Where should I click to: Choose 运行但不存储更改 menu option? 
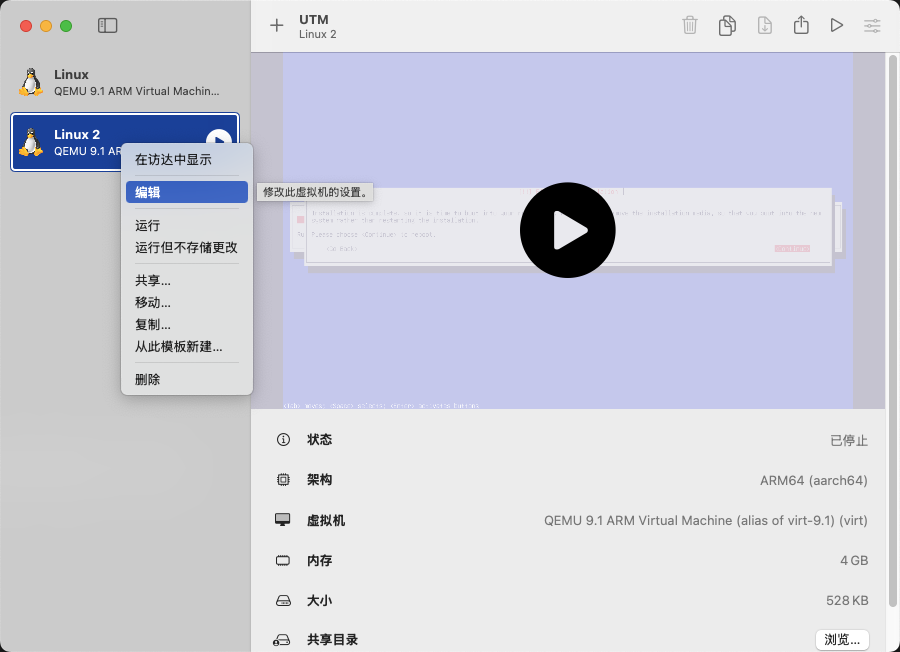coord(184,247)
